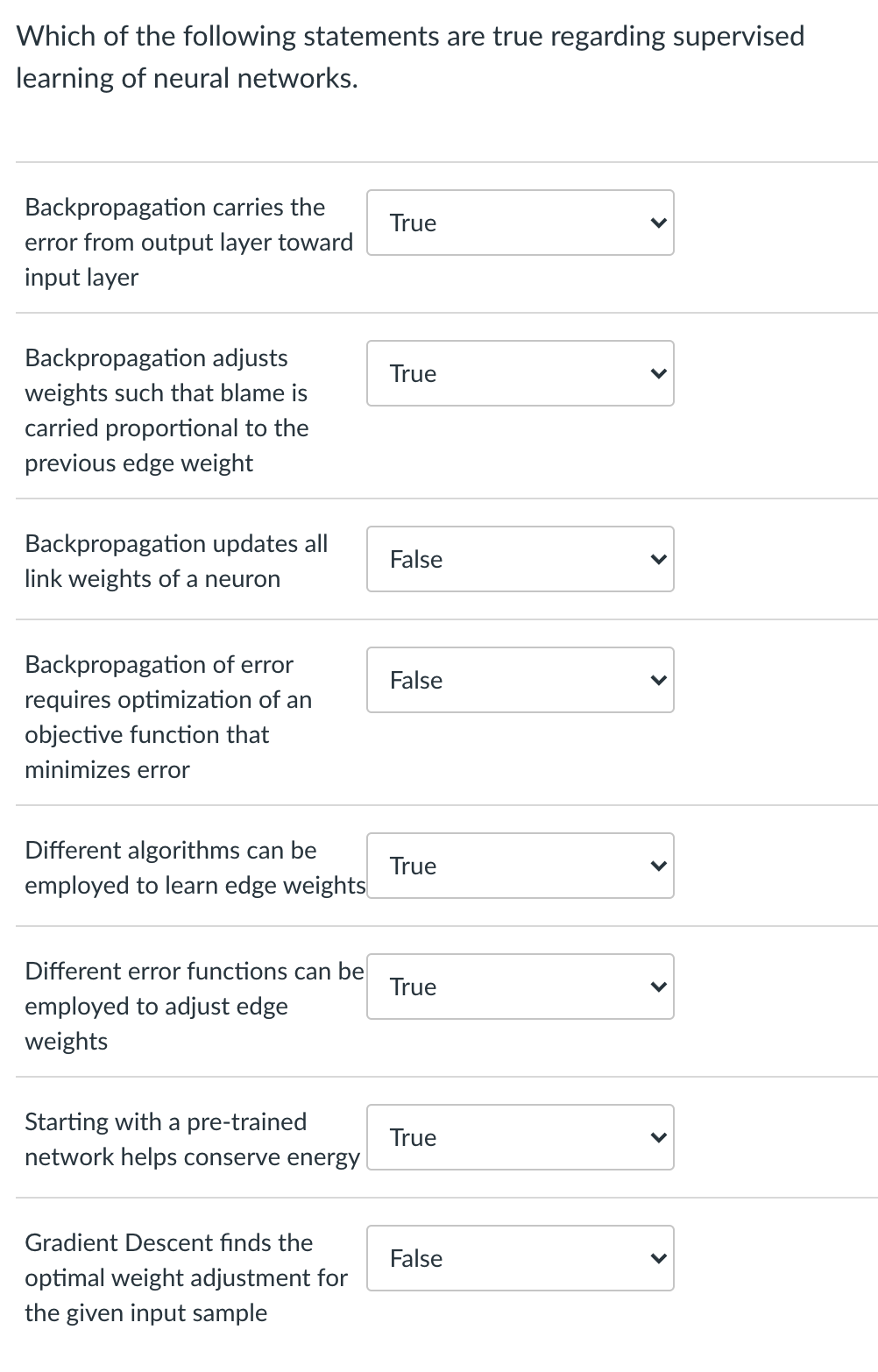Open dropdown for different error functions statement

[x=520, y=987]
